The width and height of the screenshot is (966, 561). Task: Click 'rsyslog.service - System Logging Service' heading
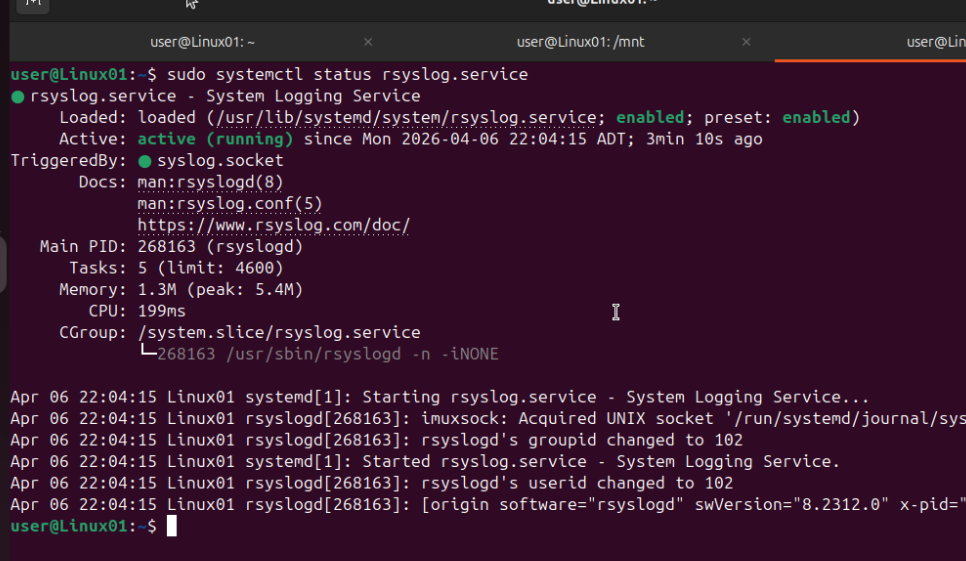[225, 96]
